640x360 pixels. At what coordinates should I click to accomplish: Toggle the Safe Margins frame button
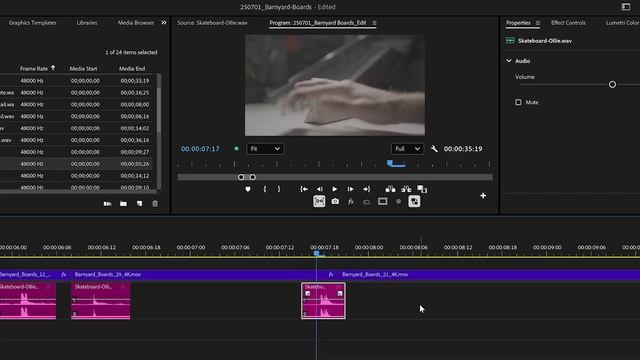pyautogui.click(x=319, y=201)
